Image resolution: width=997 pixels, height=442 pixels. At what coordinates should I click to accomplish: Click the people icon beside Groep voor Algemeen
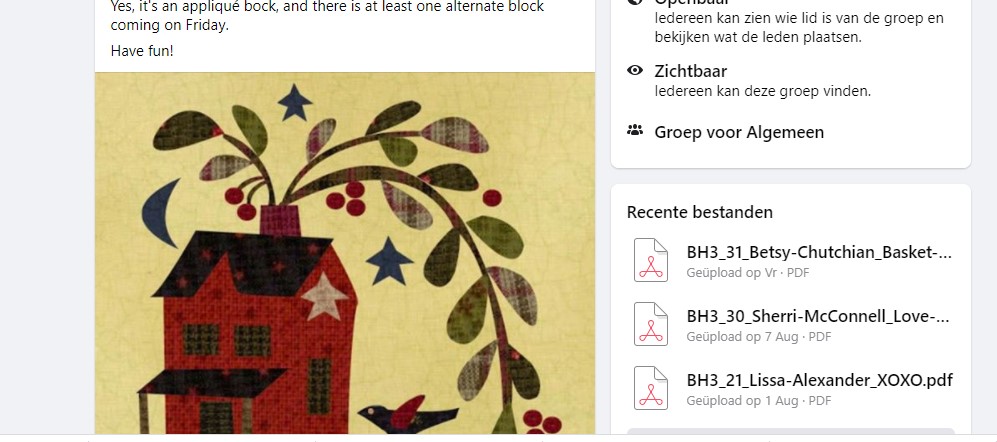coord(635,131)
